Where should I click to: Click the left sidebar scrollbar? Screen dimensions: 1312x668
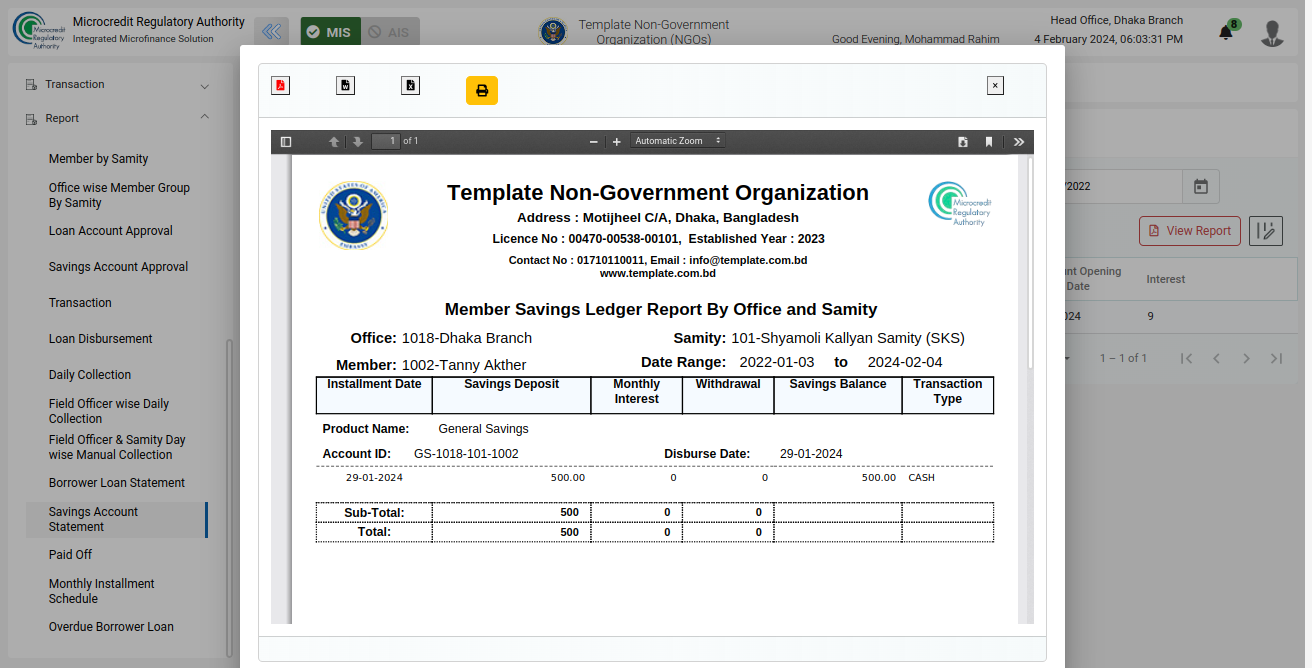pyautogui.click(x=229, y=496)
